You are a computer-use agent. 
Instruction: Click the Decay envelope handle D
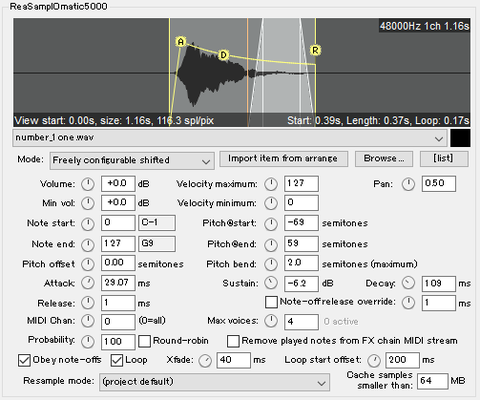click(x=223, y=55)
